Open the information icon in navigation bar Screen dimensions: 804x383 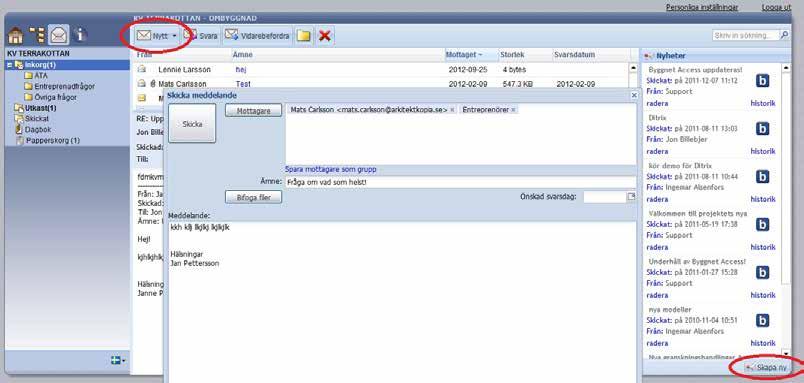pos(80,35)
